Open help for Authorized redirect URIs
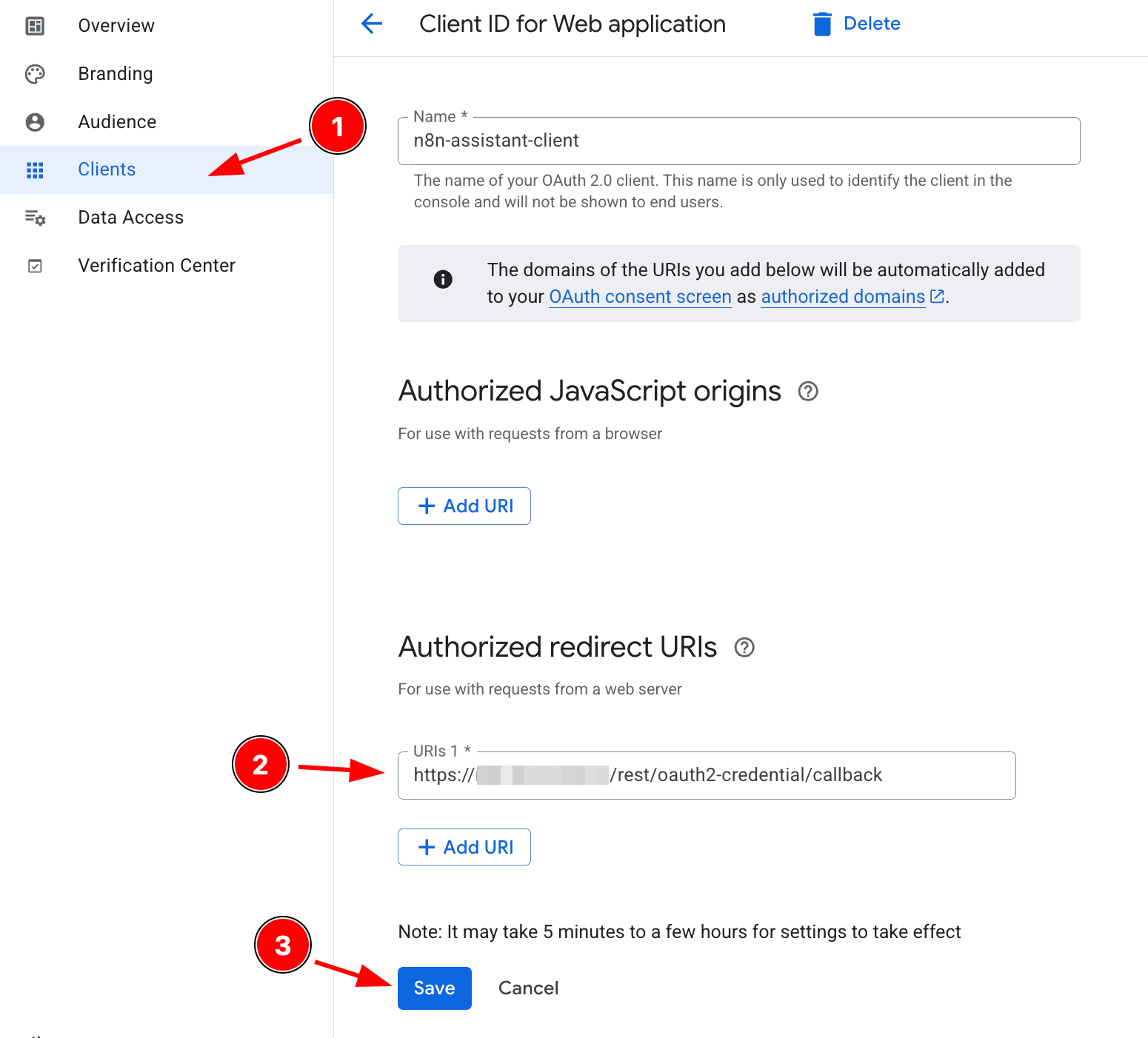The height and width of the screenshot is (1038, 1148). [744, 647]
